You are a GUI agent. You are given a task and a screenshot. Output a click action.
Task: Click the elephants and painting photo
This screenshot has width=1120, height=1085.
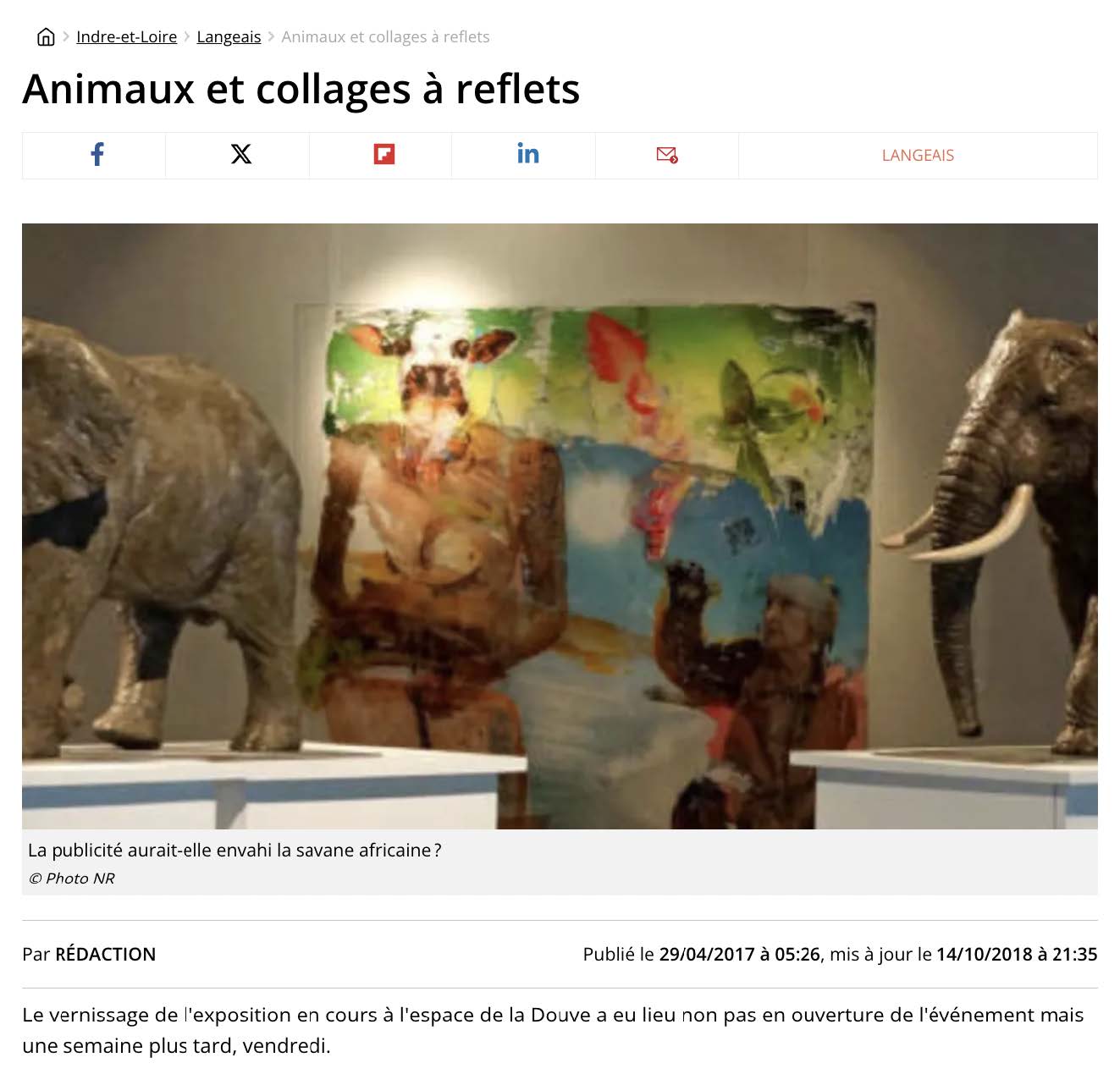[x=560, y=526]
